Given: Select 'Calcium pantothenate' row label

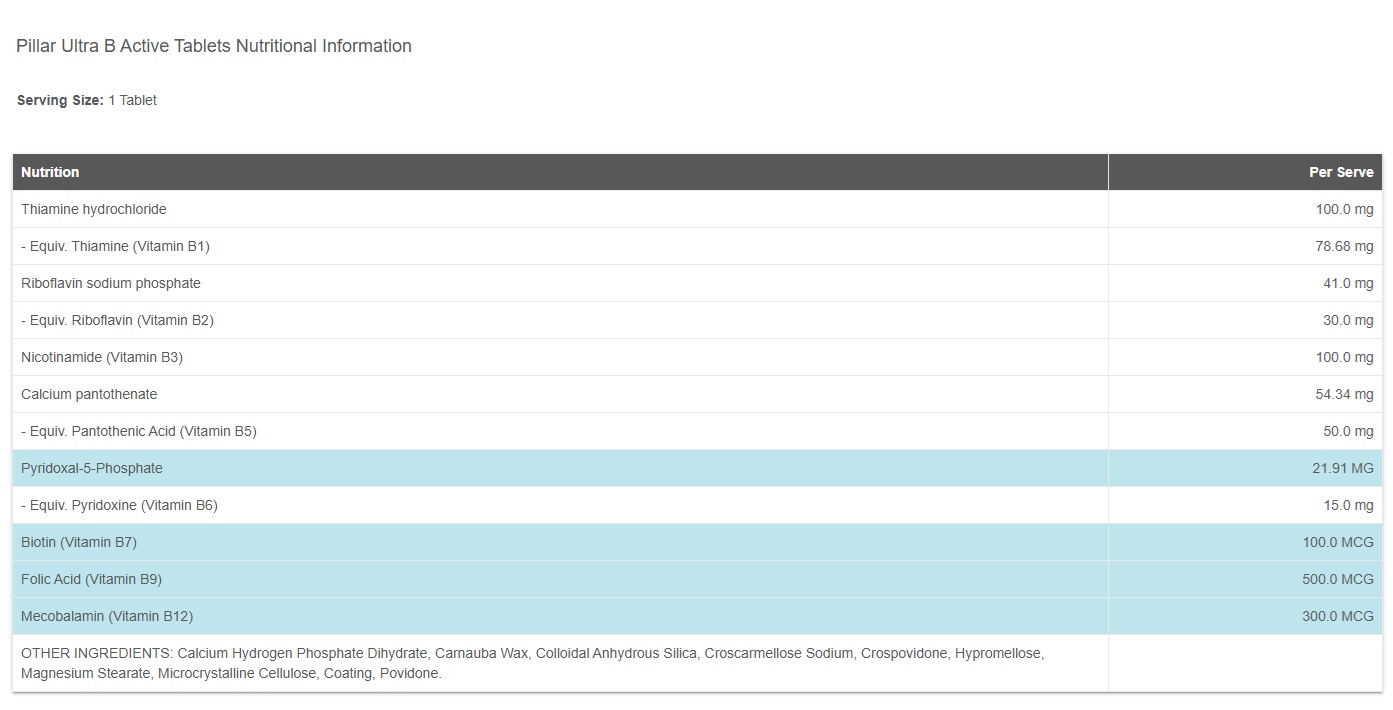Looking at the screenshot, I should click(x=89, y=394).
